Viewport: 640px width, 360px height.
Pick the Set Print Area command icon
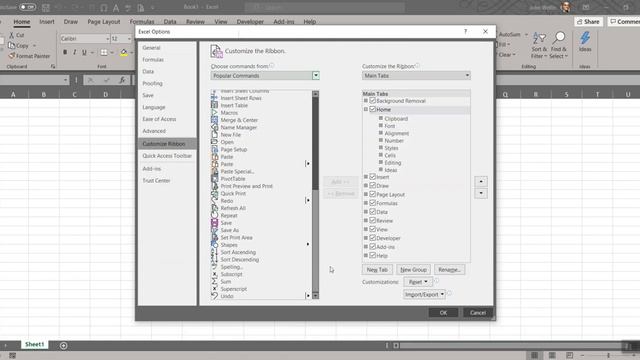tap(214, 237)
